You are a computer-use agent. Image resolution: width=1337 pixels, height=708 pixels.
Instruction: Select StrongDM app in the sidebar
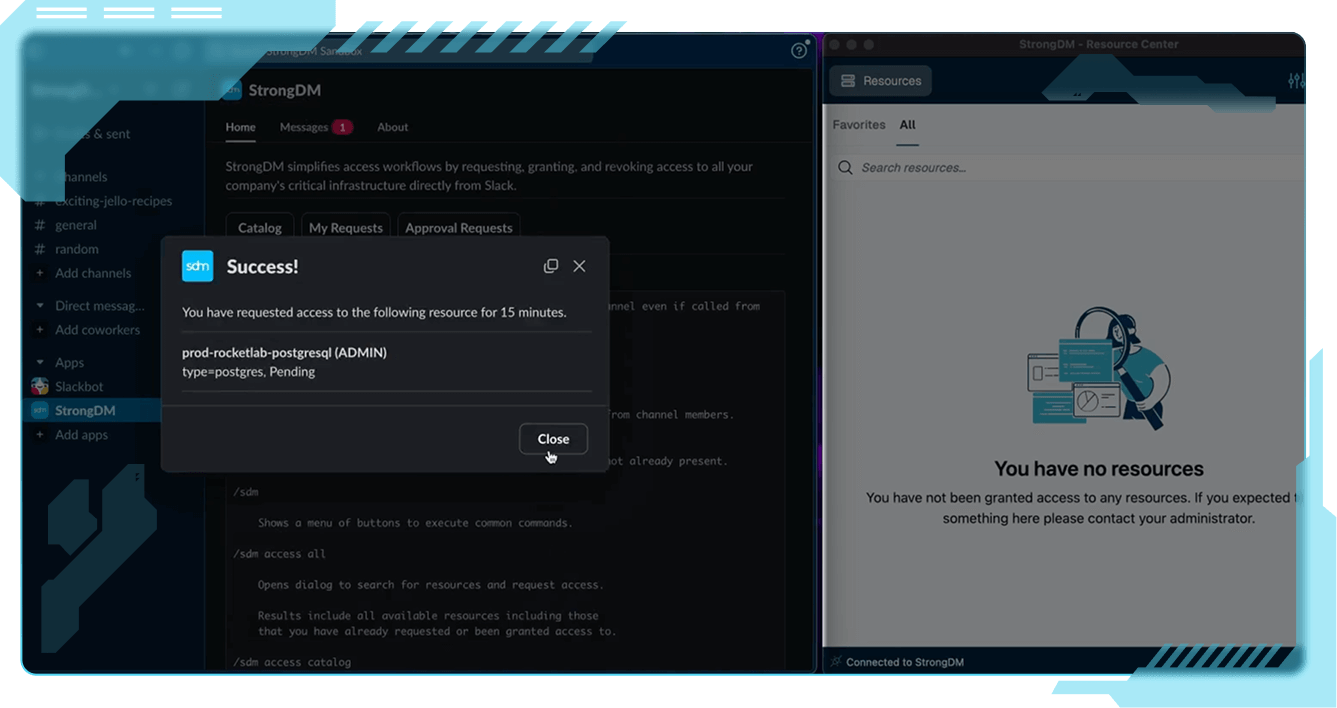[x=85, y=411]
